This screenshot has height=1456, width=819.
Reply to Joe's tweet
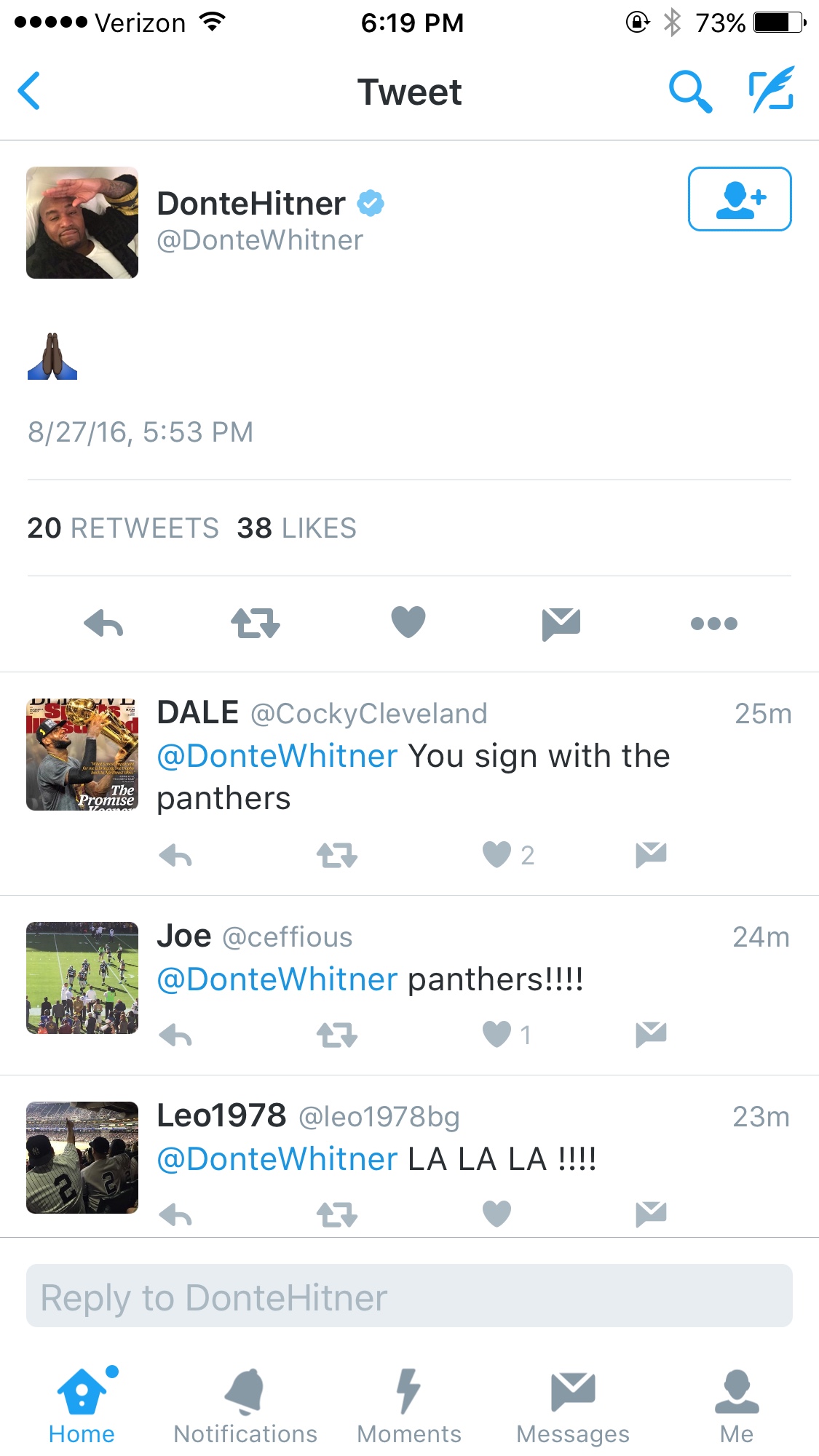click(175, 1035)
